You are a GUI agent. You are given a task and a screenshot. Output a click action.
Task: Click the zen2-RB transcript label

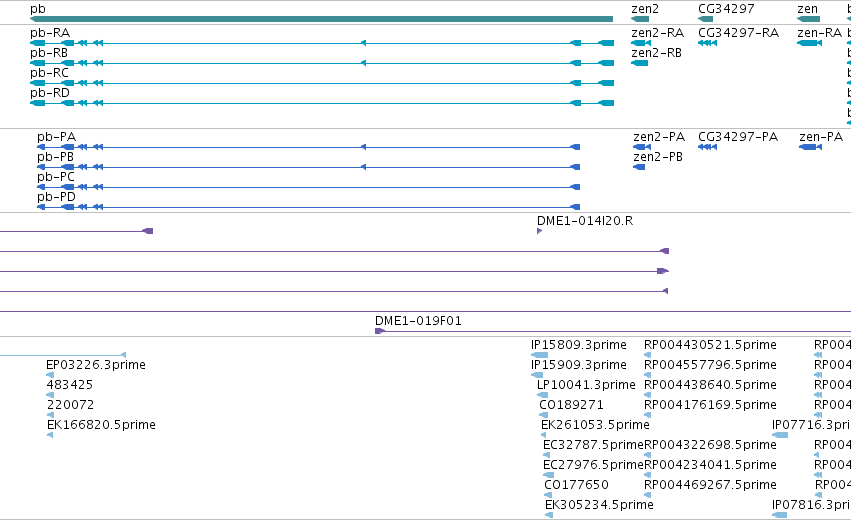[656, 53]
